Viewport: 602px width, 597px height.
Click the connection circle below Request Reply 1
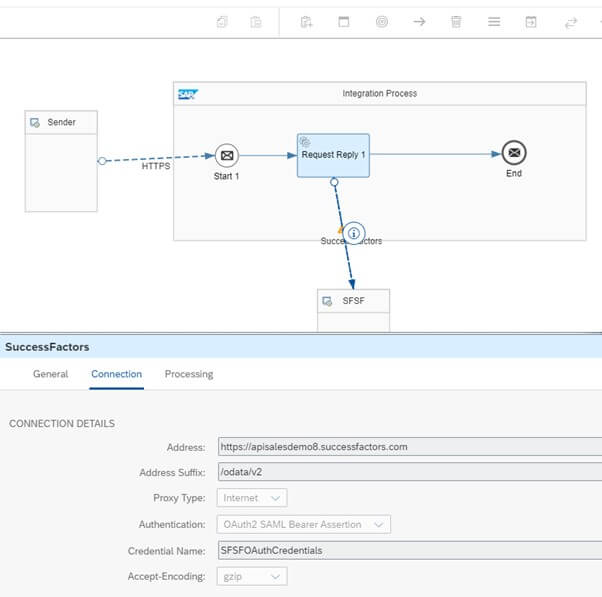click(x=334, y=182)
